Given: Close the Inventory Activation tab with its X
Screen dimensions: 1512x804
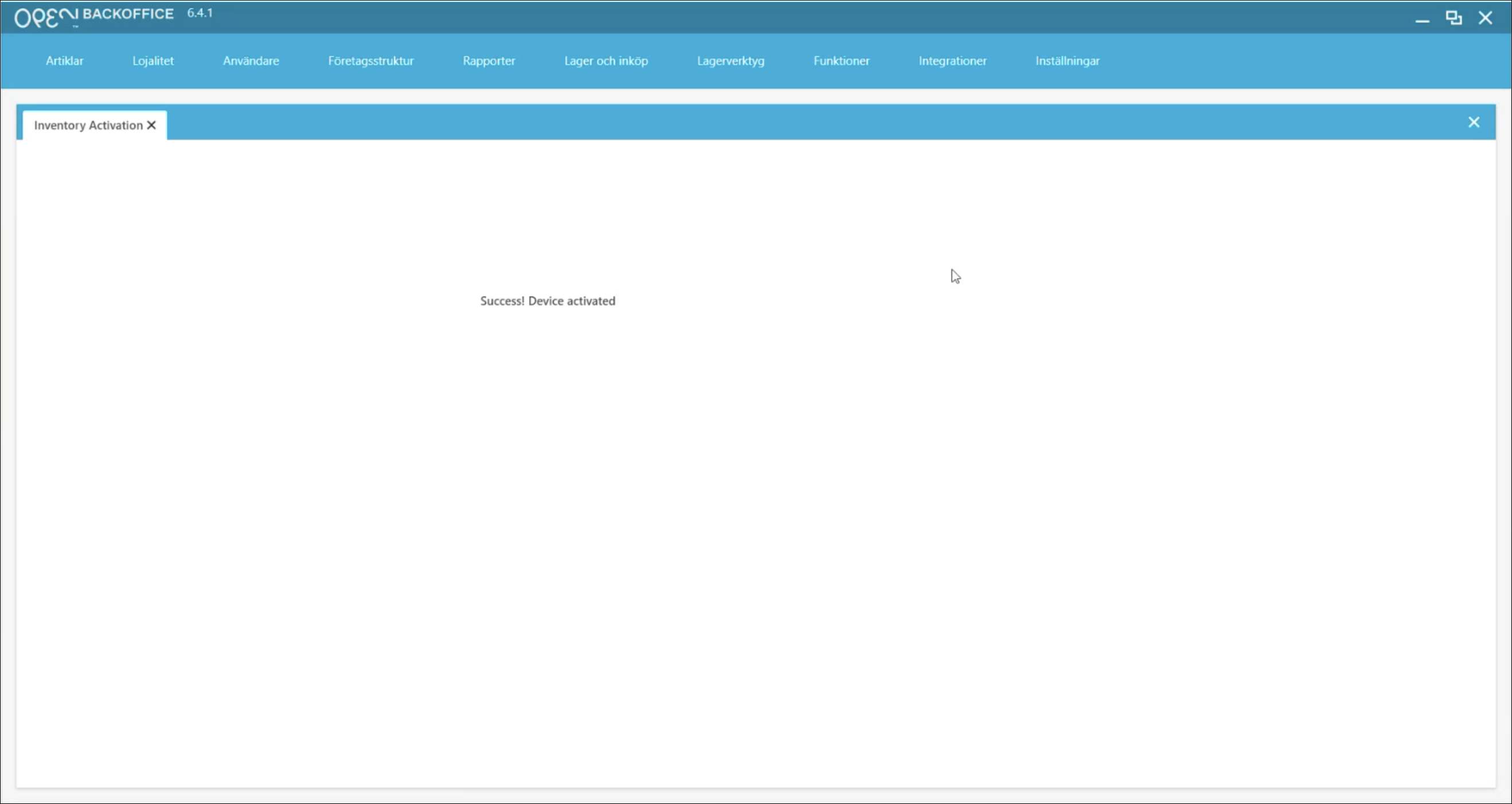Looking at the screenshot, I should pyautogui.click(x=151, y=125).
